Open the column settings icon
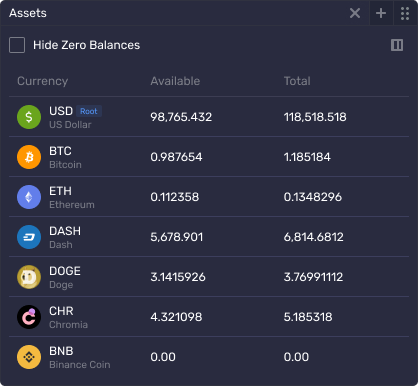 pyautogui.click(x=397, y=45)
